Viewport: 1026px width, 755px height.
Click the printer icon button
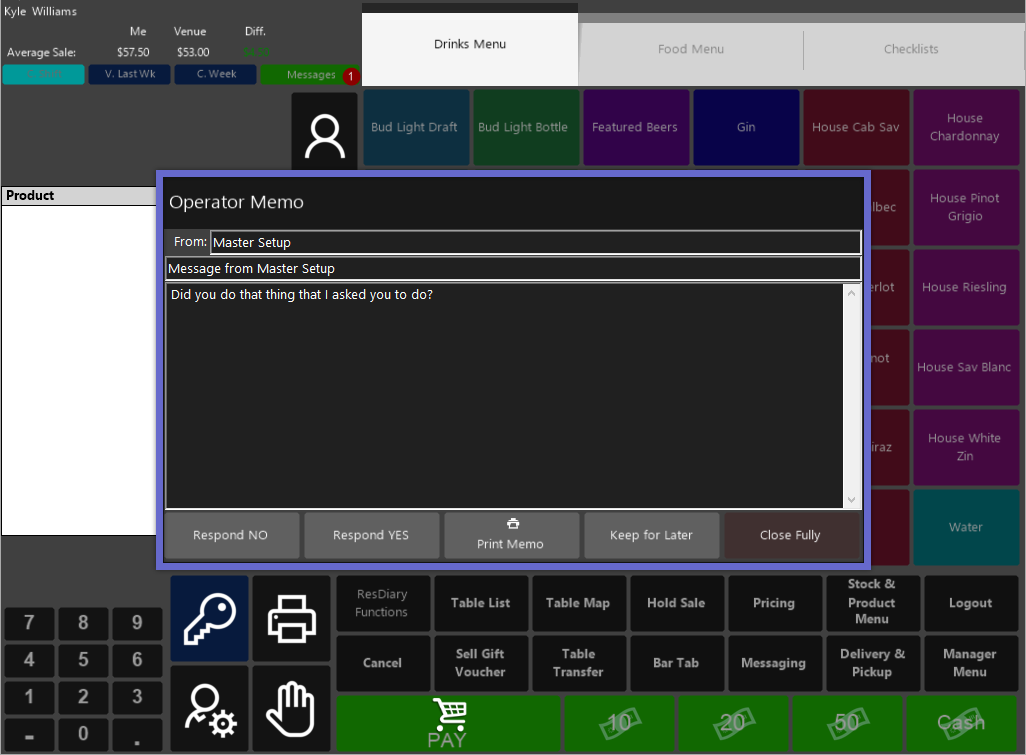click(x=291, y=618)
